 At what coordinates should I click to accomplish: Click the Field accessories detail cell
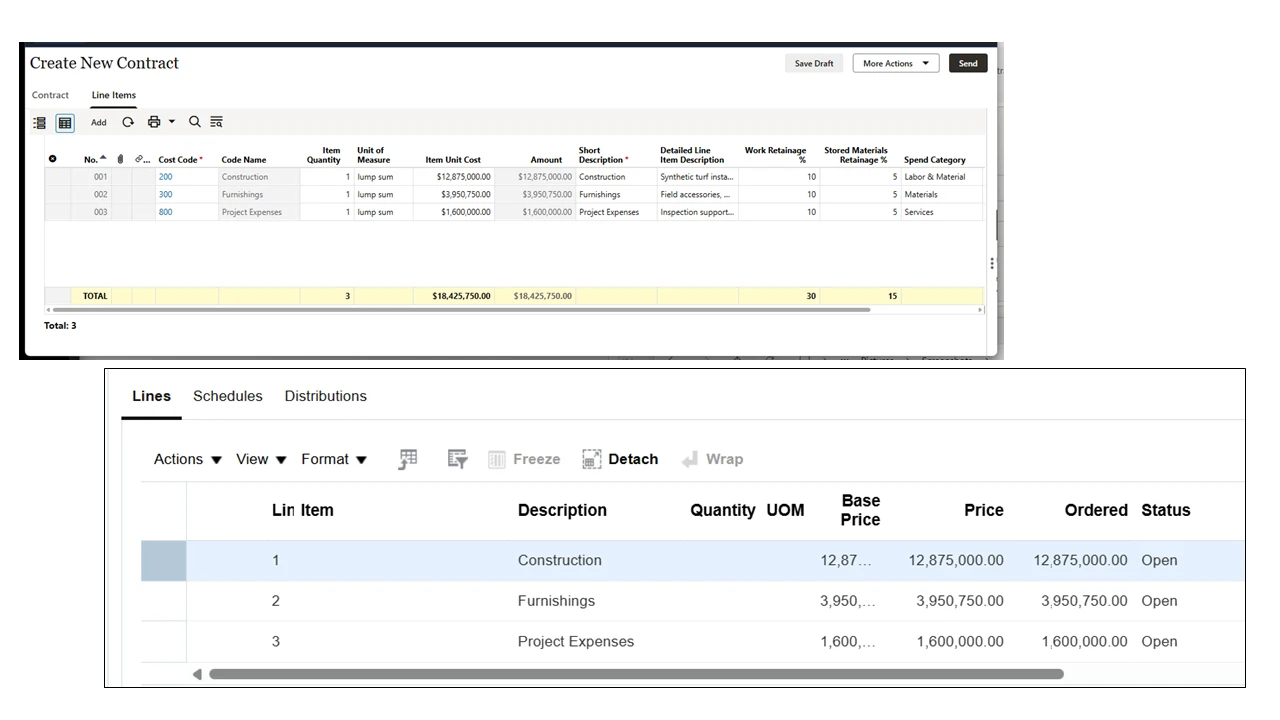(x=697, y=195)
